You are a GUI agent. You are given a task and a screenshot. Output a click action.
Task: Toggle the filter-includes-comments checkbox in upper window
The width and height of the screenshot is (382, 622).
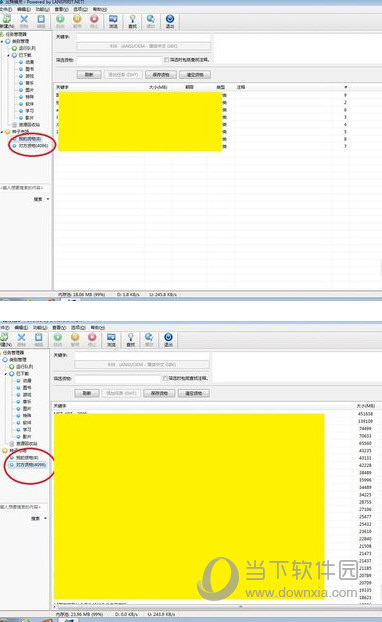click(x=167, y=60)
